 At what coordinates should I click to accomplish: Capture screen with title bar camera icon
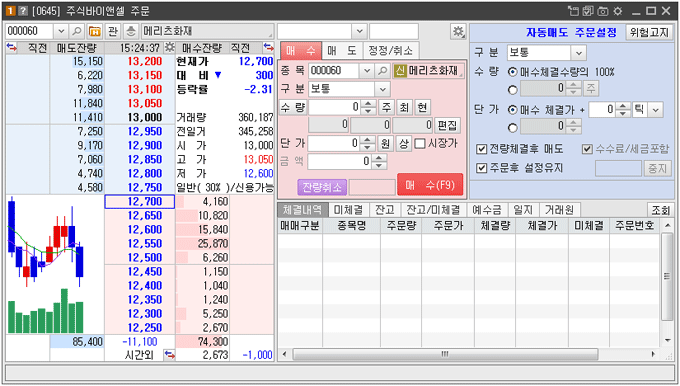coord(603,11)
